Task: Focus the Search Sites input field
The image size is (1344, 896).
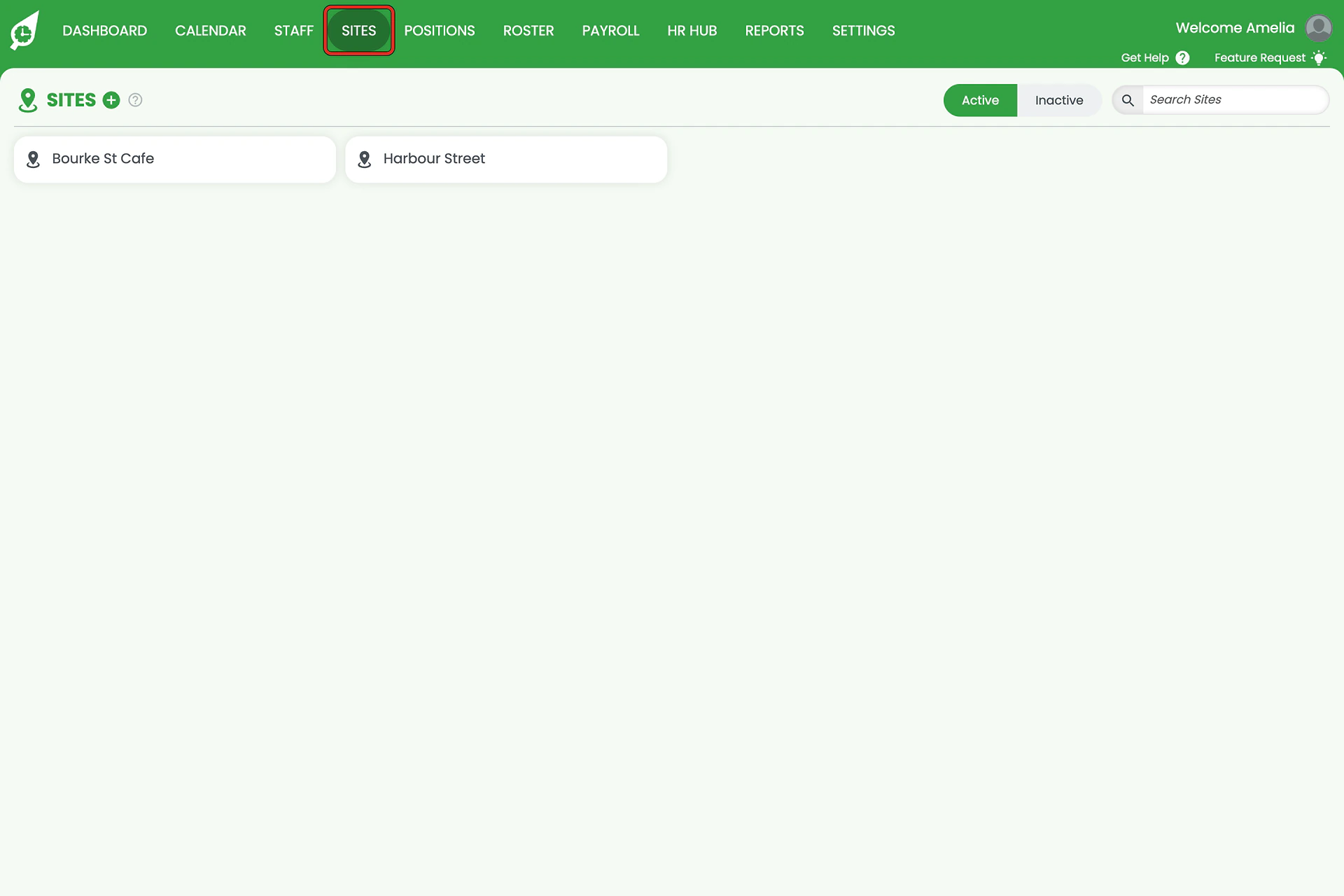Action: tap(1235, 100)
